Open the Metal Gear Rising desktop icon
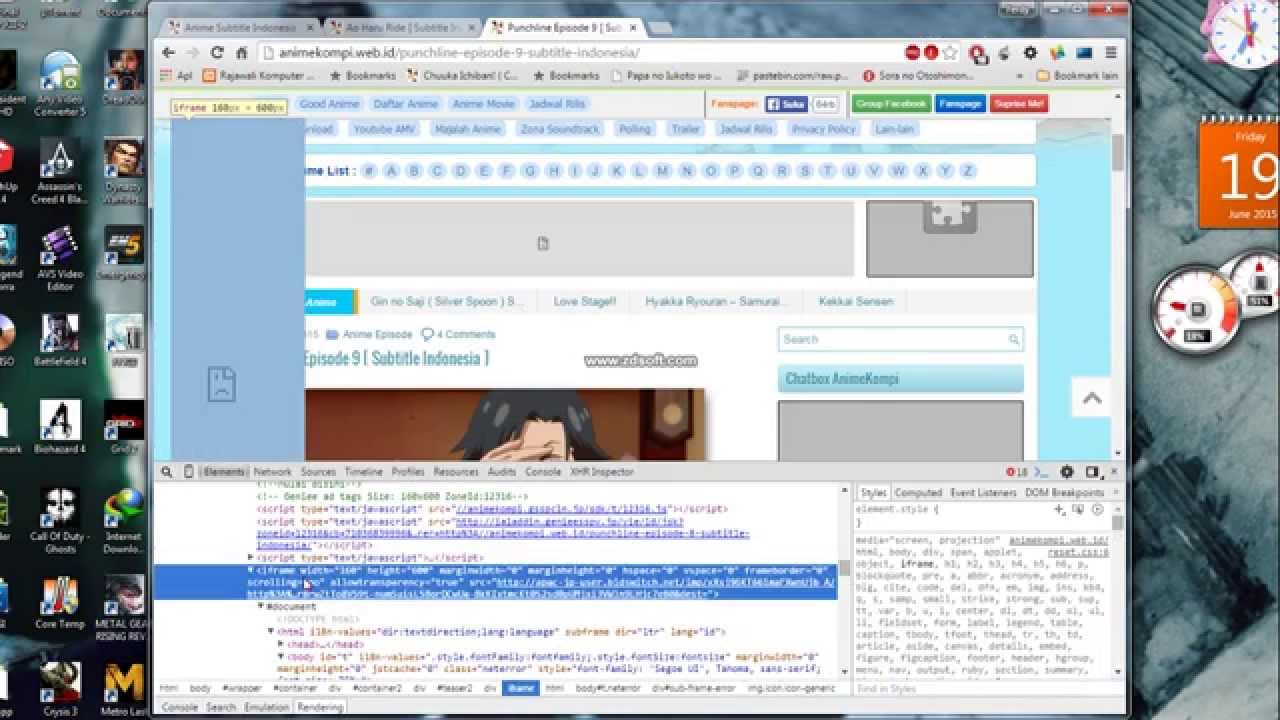Viewport: 1280px width, 720px height. click(124, 608)
